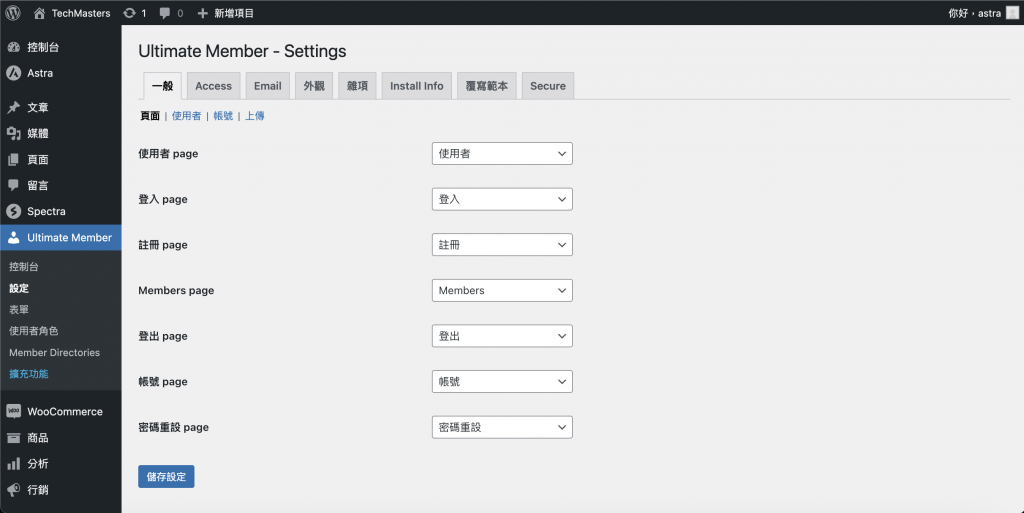Open the 帳號 page dropdown
1024x513 pixels.
click(x=502, y=382)
